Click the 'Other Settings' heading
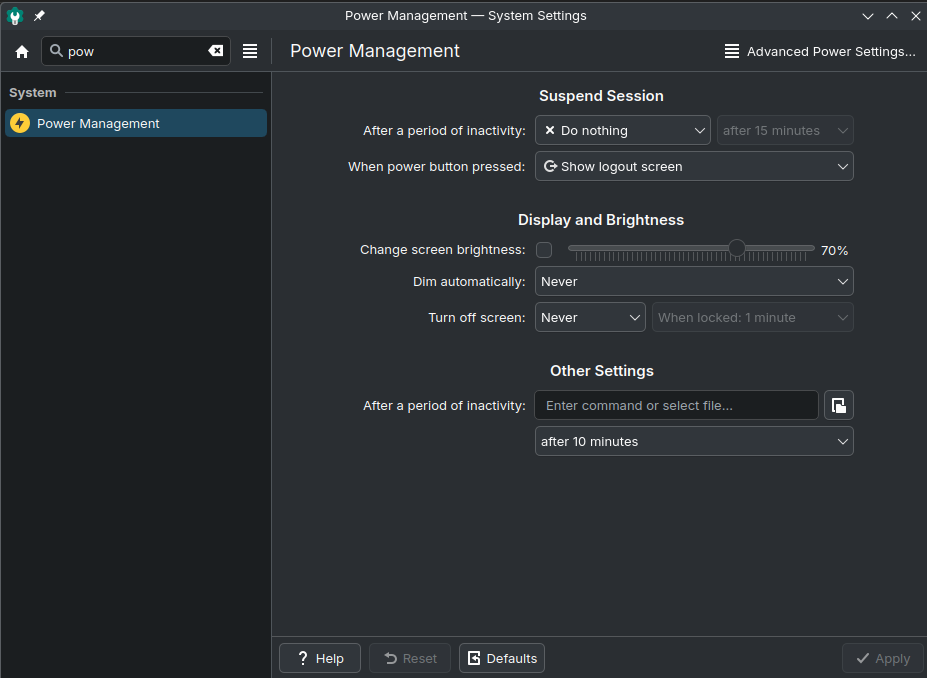 602,371
